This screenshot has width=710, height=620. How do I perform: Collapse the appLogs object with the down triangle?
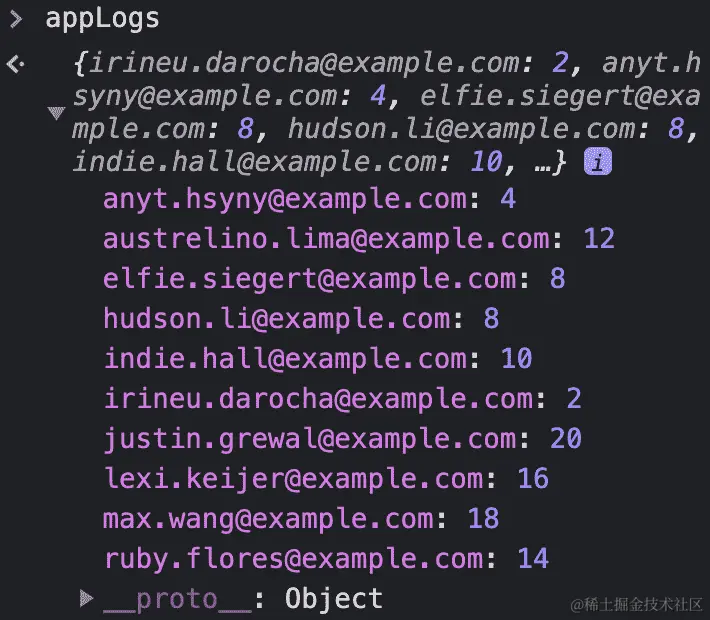tap(57, 113)
